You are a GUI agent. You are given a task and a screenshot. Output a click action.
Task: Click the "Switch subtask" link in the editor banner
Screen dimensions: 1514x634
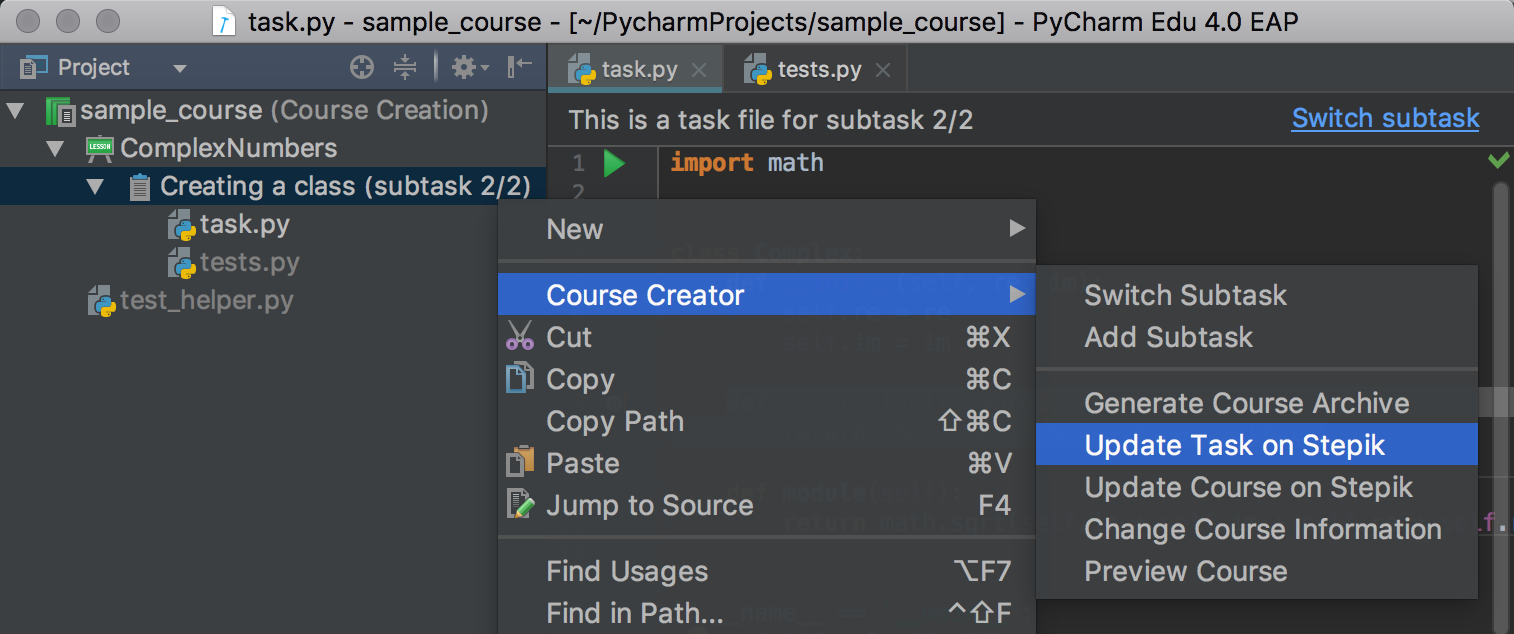coord(1385,118)
